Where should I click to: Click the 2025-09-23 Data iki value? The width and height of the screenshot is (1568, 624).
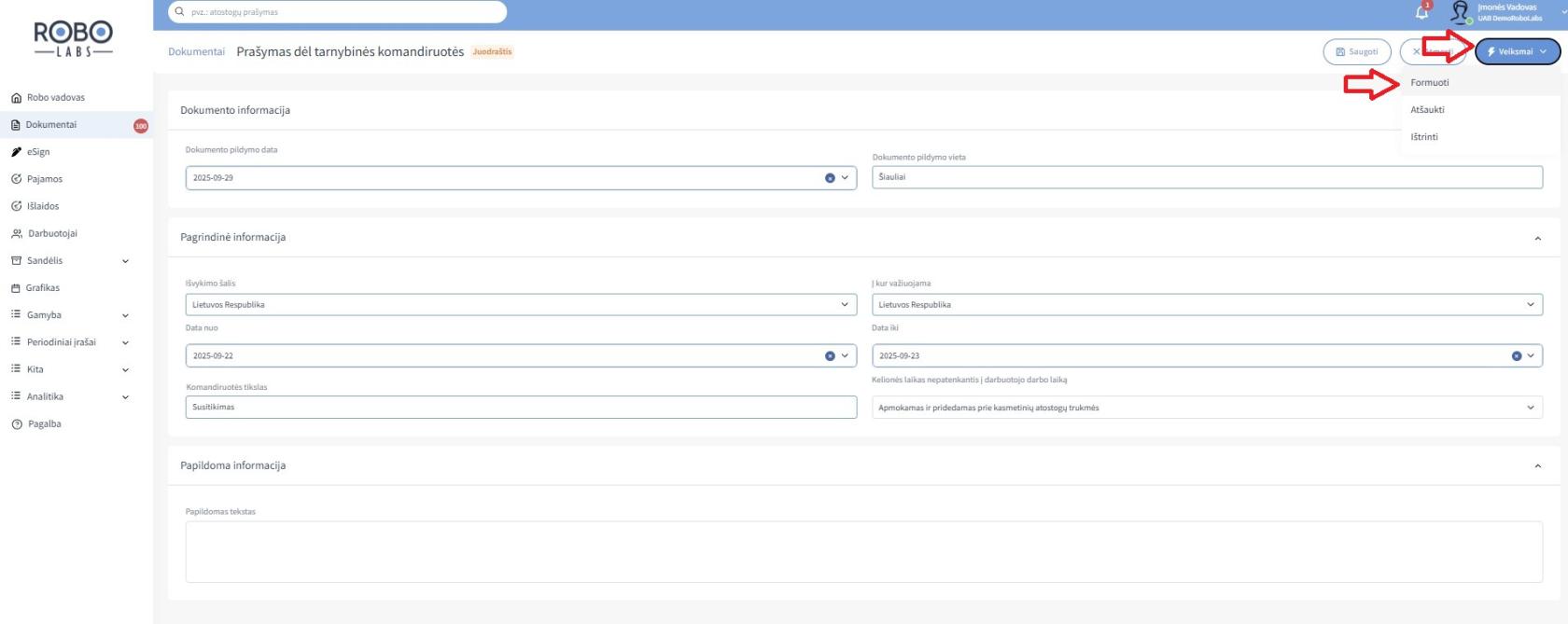899,355
